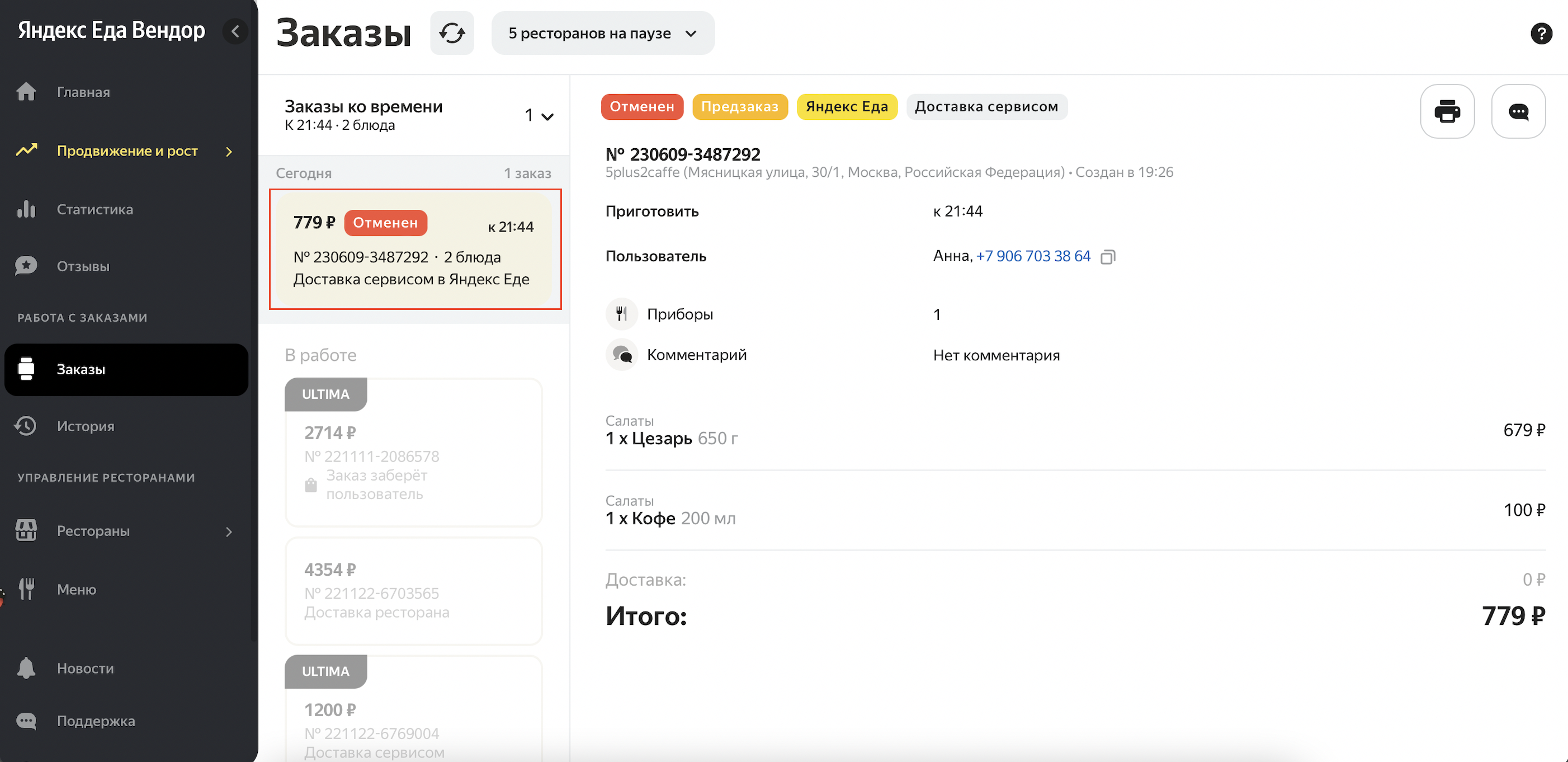Open order 4354 ₽ Доставка ресторана card
The height and width of the screenshot is (762, 1568).
click(413, 590)
